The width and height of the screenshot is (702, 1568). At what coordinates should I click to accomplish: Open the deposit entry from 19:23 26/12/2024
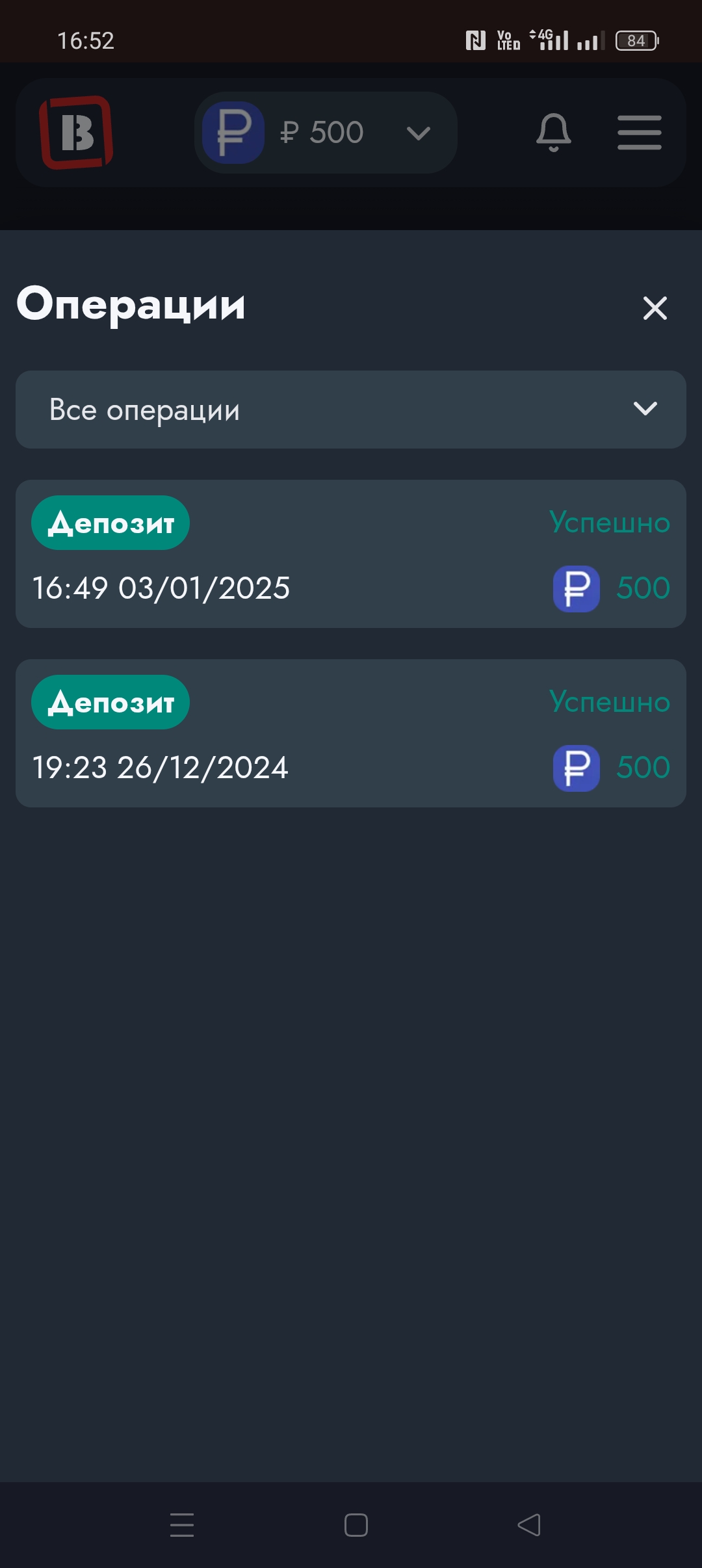(x=351, y=733)
